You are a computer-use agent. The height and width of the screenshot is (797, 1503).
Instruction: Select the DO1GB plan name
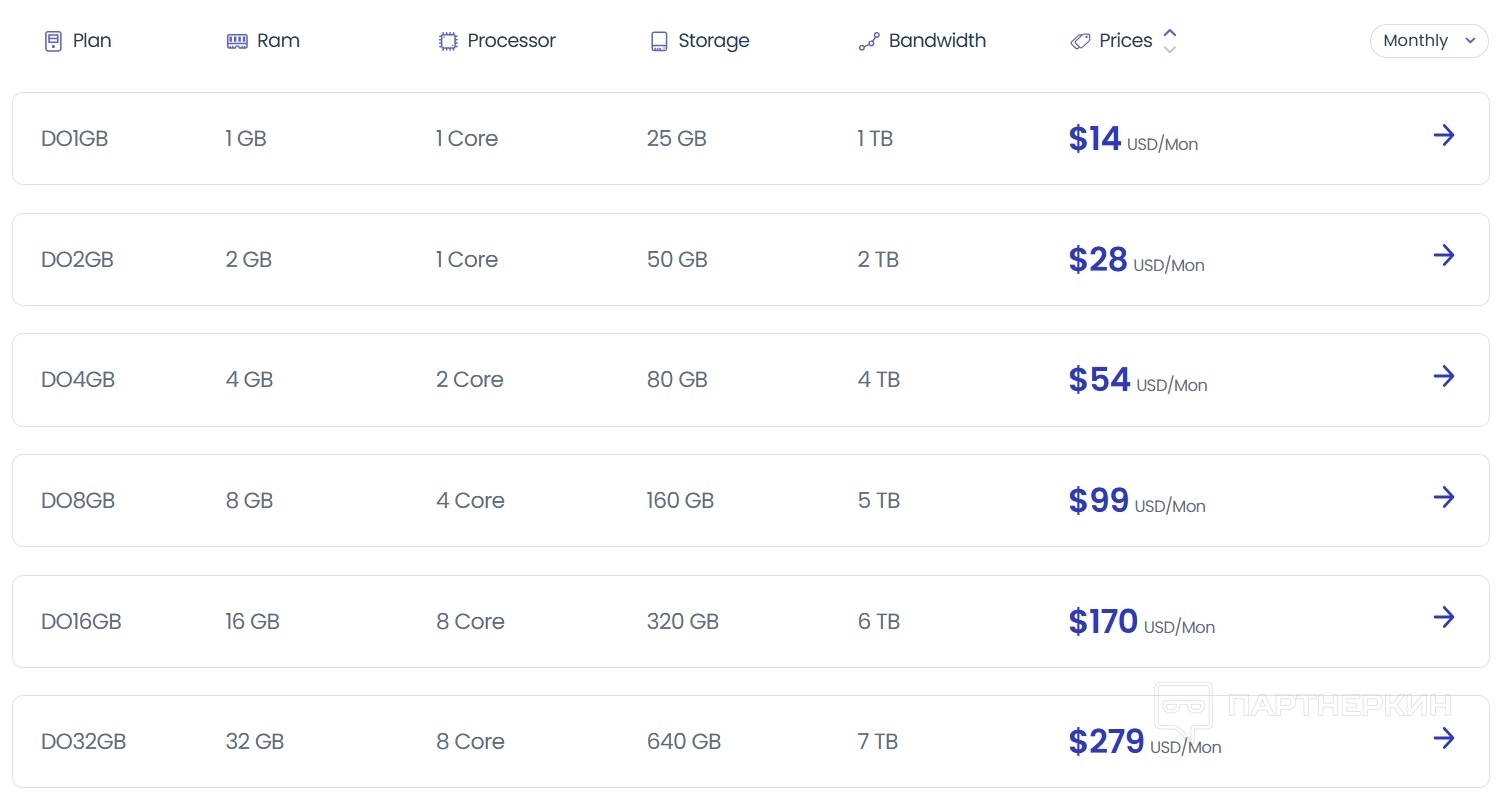[x=74, y=139]
